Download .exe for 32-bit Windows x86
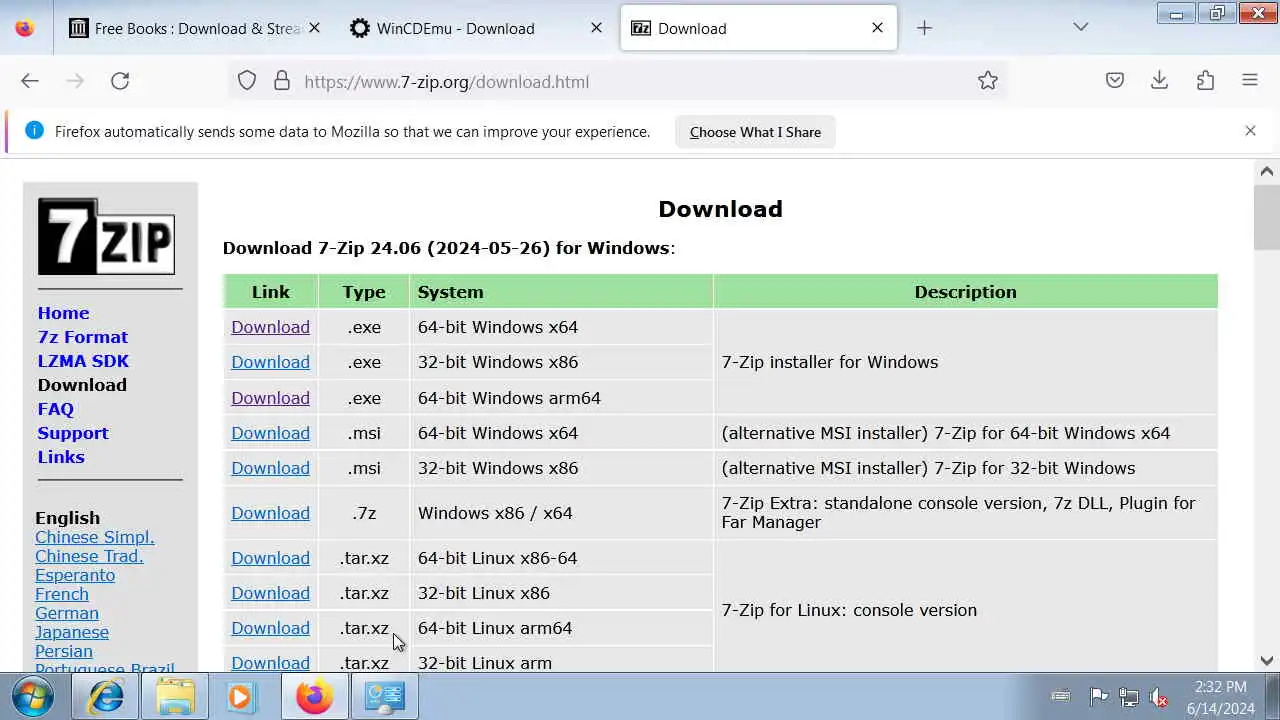This screenshot has height=720, width=1280. pos(270,362)
